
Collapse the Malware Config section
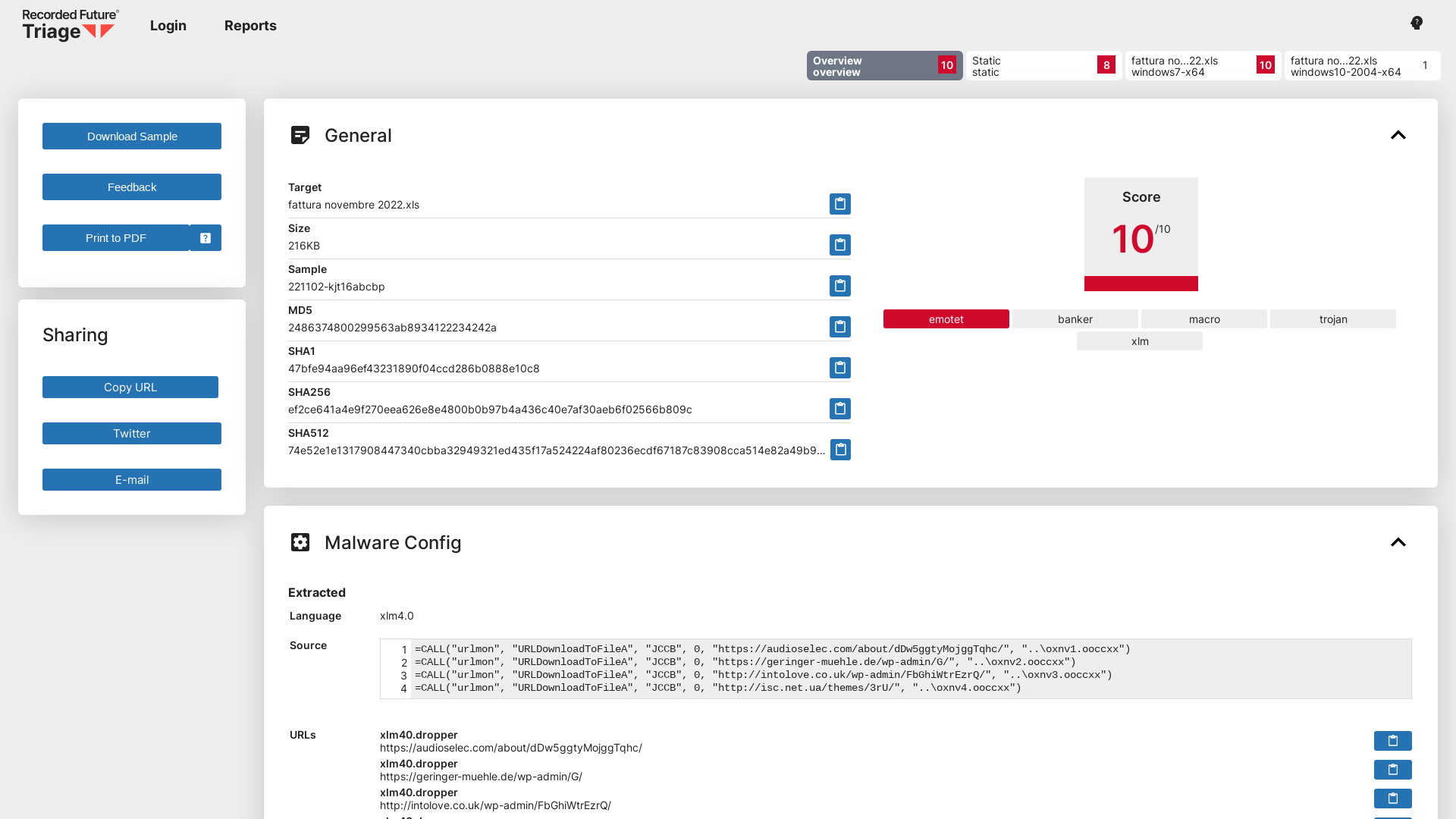(x=1398, y=542)
